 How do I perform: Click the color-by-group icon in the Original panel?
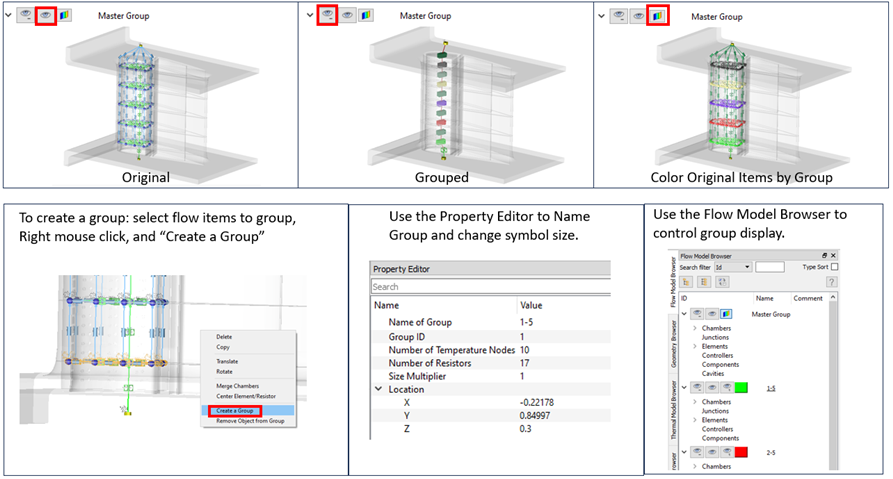[x=64, y=16]
